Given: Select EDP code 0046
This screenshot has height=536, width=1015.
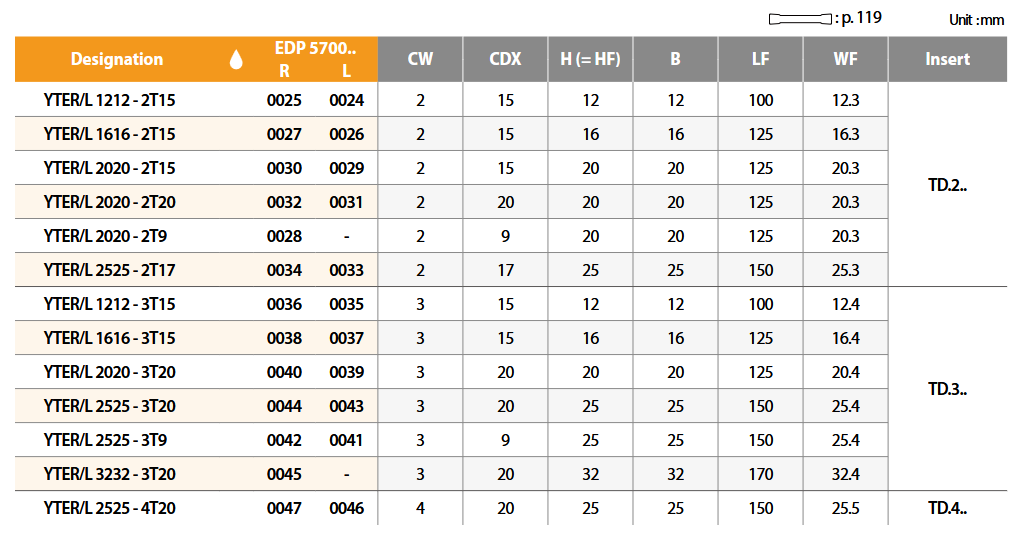Looking at the screenshot, I should click(x=346, y=508).
